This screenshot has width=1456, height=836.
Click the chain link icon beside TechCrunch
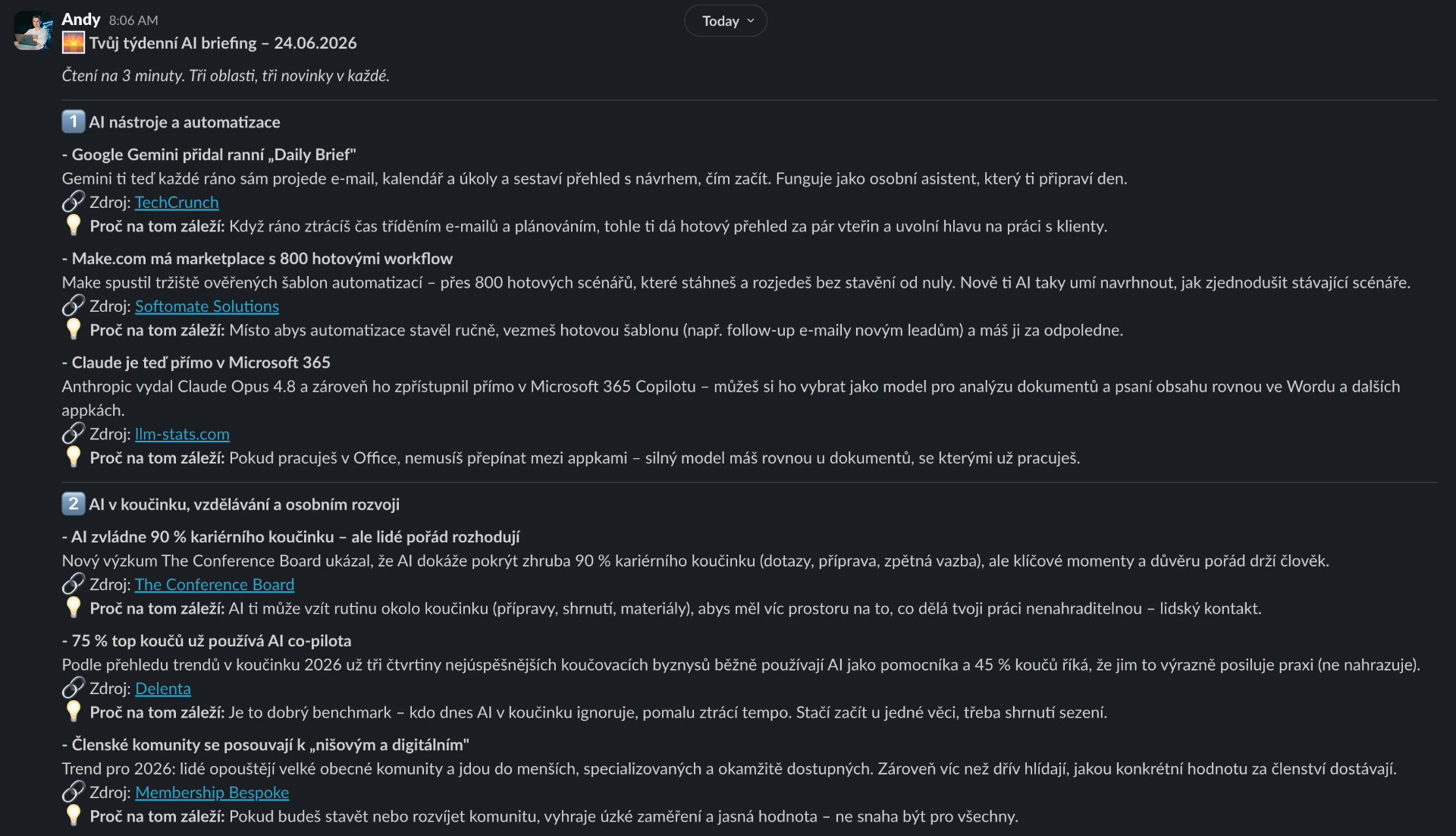[74, 202]
